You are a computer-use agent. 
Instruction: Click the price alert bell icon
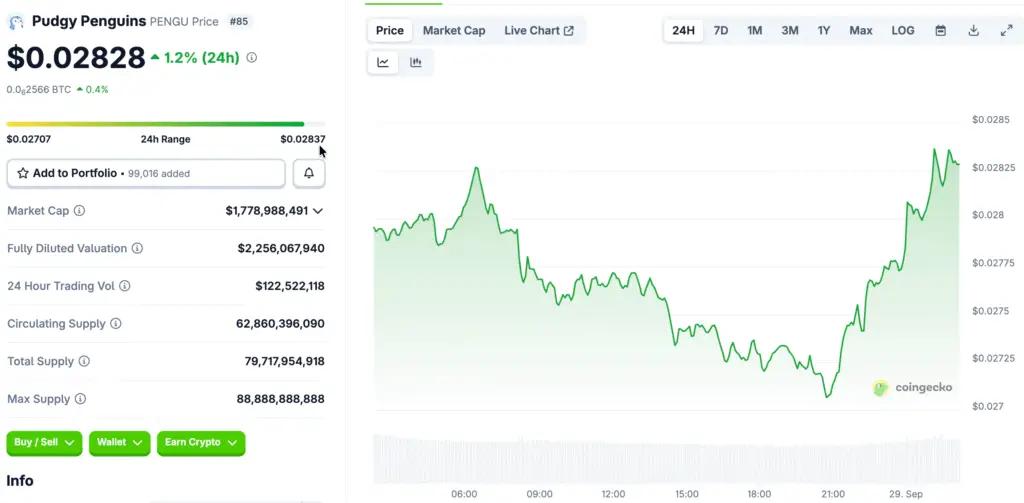pos(309,173)
